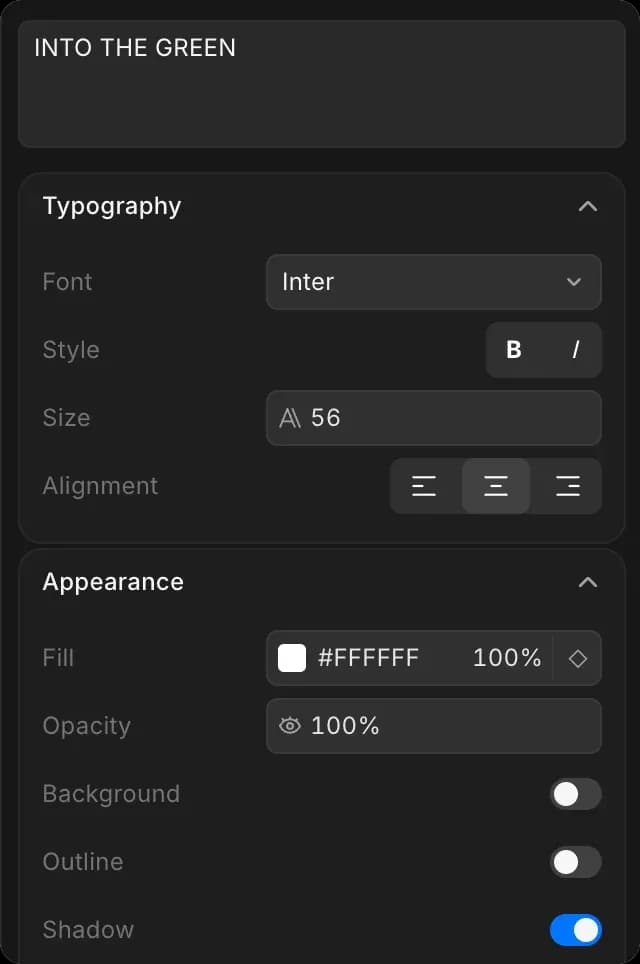The image size is (640, 964).
Task: Click the Size field showing 56
Action: (433, 418)
